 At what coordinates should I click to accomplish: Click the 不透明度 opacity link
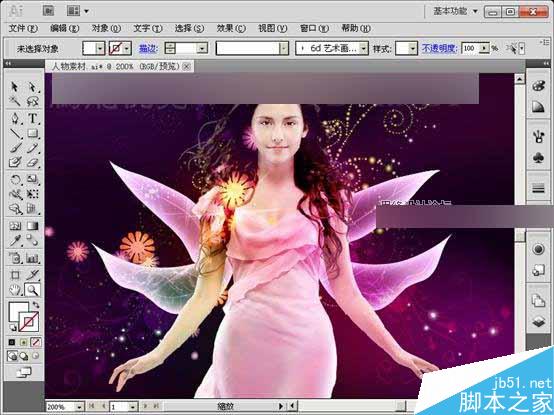pyautogui.click(x=440, y=48)
